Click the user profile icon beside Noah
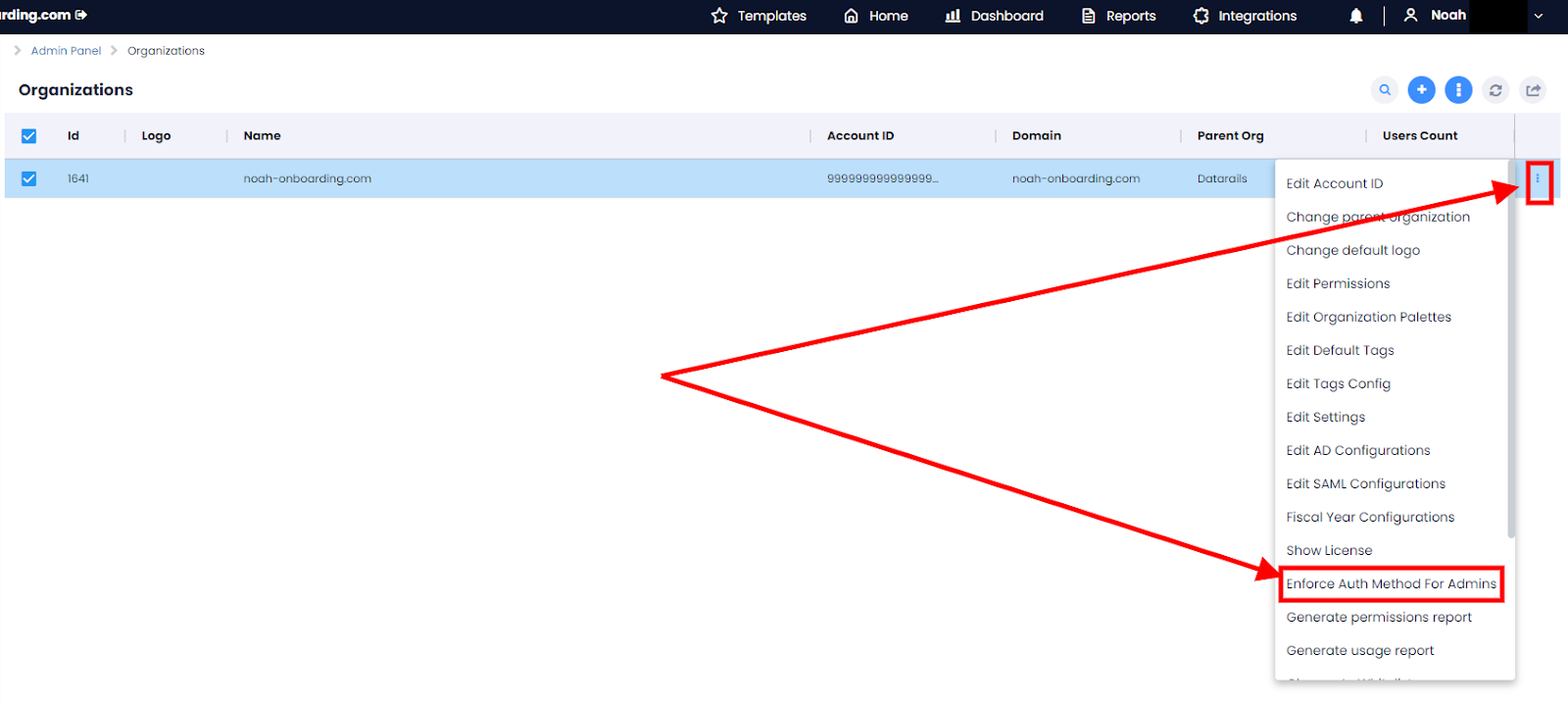 point(1410,16)
